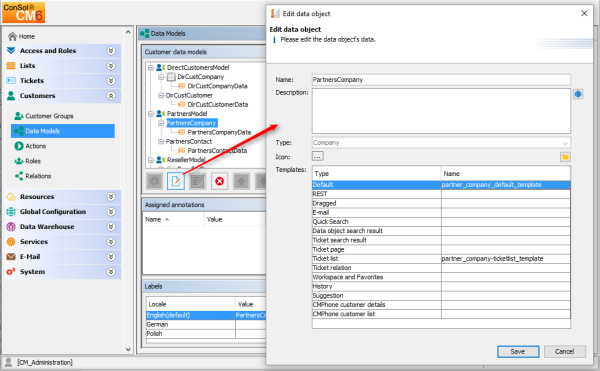The height and width of the screenshot is (371, 600).
Task: Click the red delete button in toolbar
Action: [219, 181]
